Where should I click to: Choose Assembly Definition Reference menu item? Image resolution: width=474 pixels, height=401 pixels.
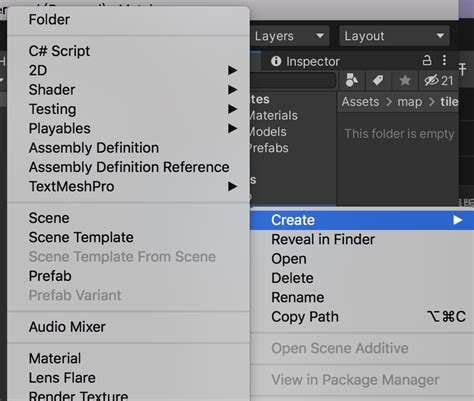click(128, 167)
